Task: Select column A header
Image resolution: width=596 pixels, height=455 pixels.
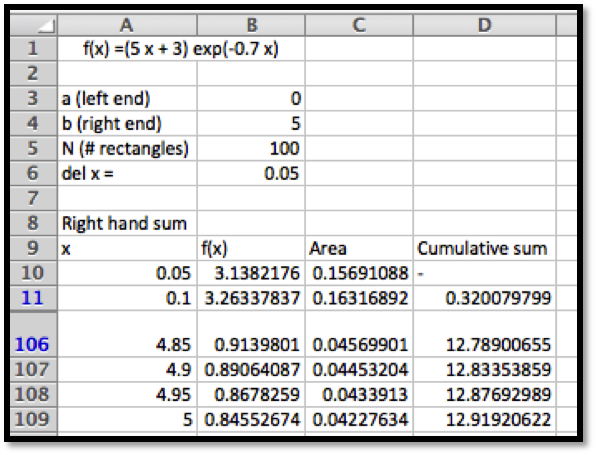Action: point(127,25)
